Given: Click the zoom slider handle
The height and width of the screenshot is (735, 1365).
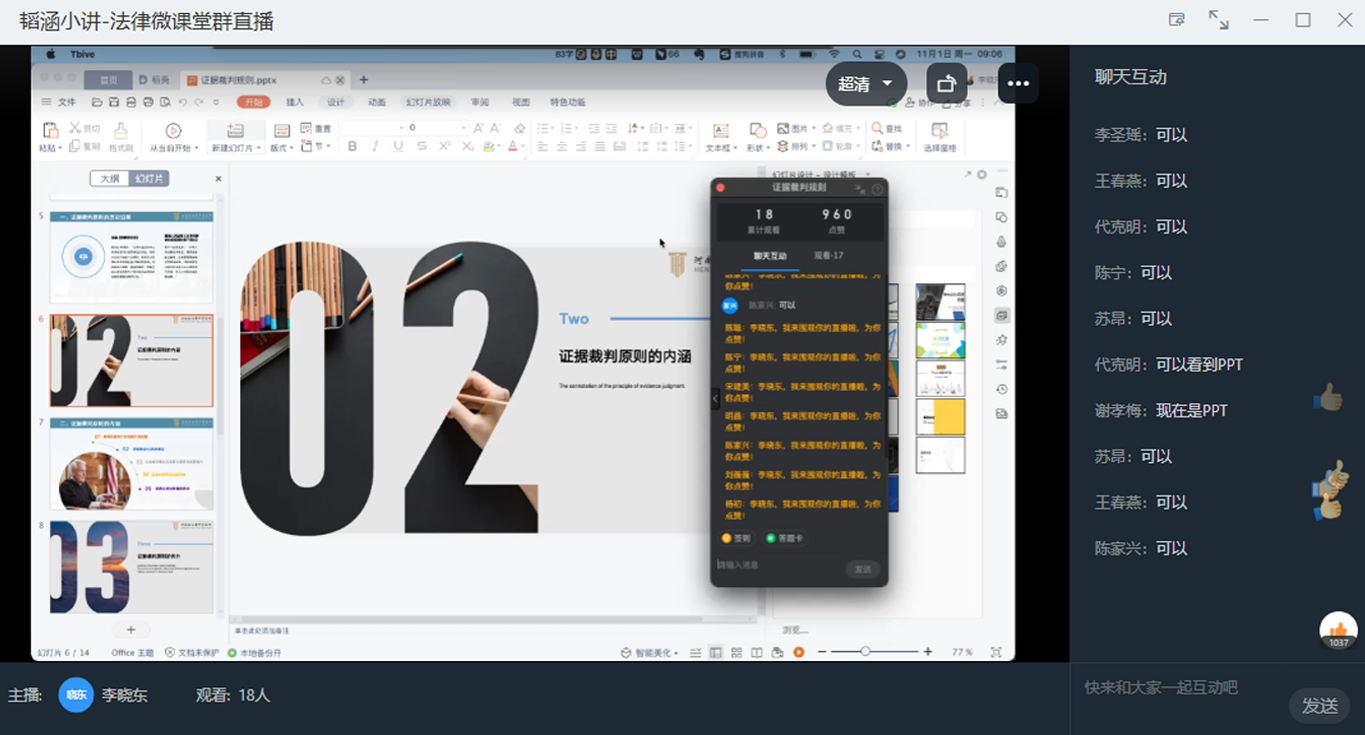Looking at the screenshot, I should coord(865,651).
